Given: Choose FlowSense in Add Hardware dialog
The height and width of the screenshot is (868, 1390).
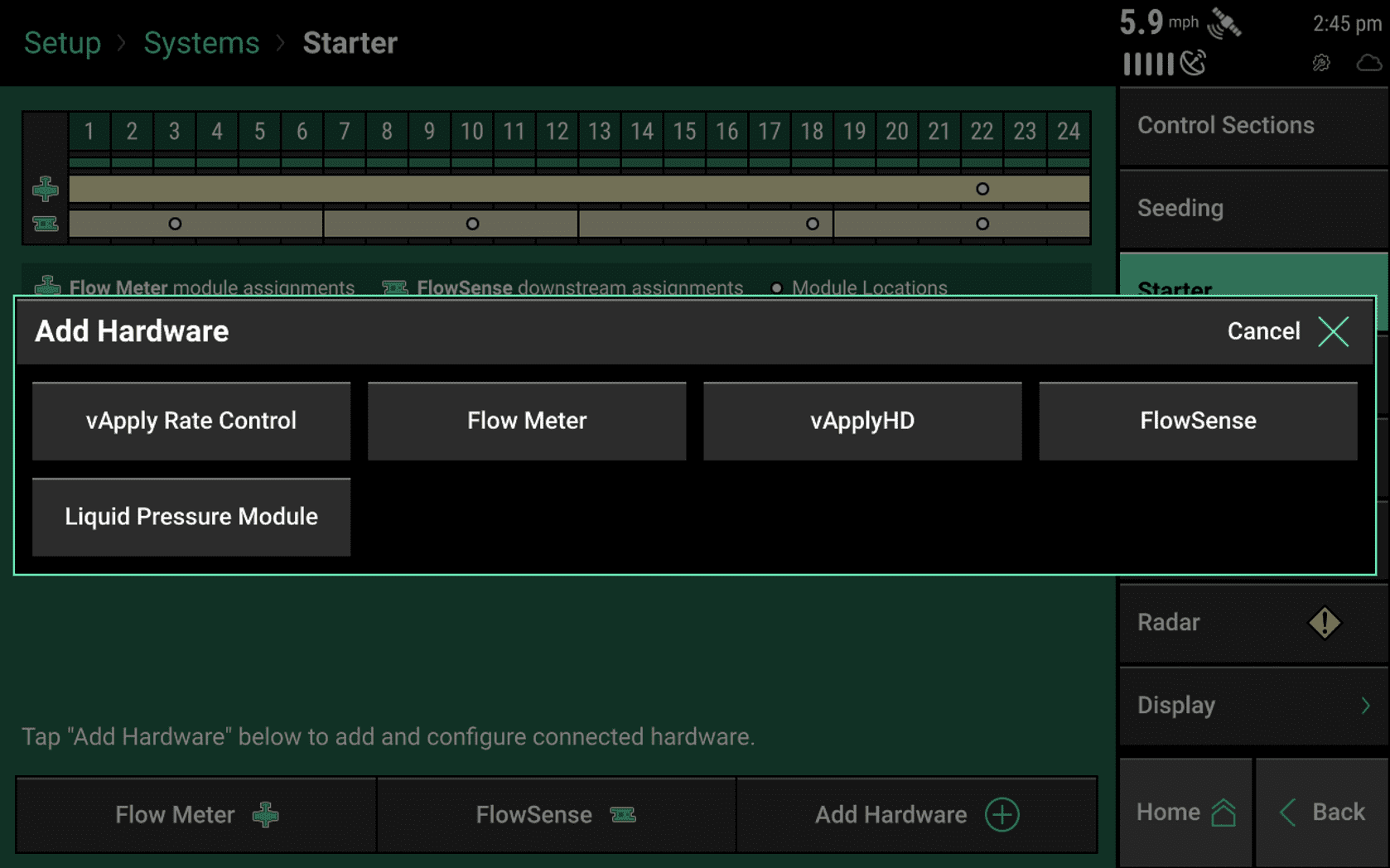Looking at the screenshot, I should tap(1198, 421).
